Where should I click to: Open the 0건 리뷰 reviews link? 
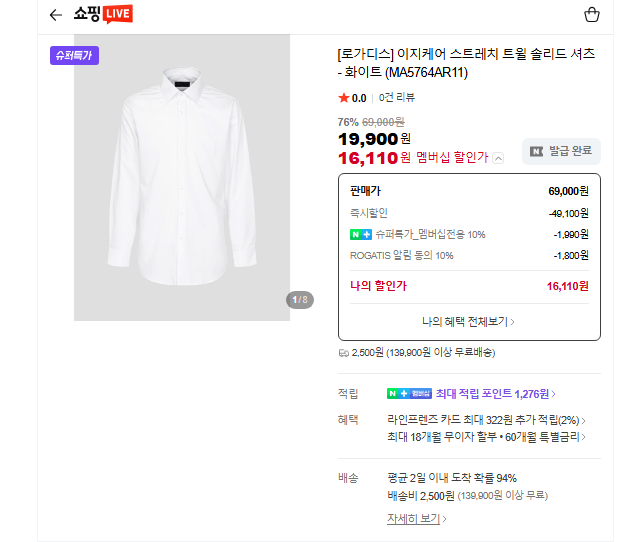click(397, 98)
